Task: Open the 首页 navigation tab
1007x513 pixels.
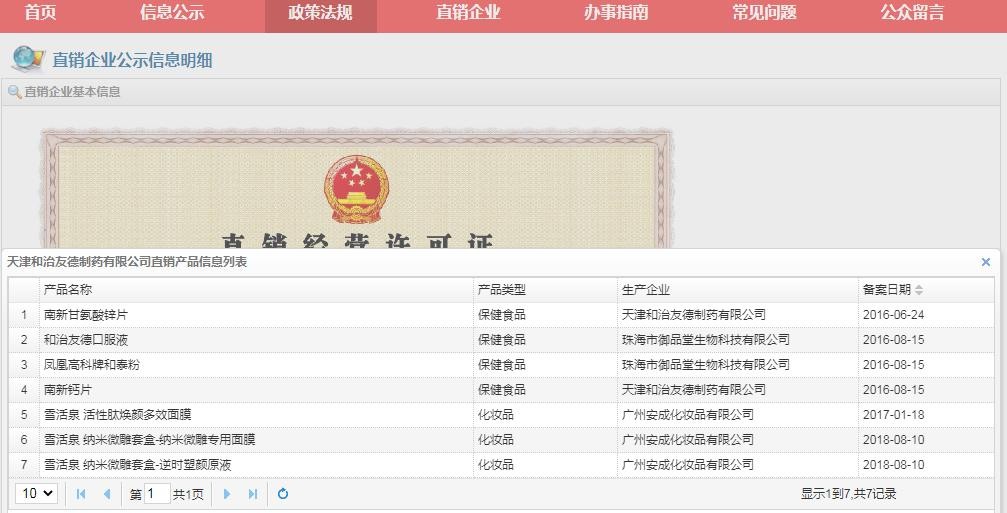Action: [40, 13]
